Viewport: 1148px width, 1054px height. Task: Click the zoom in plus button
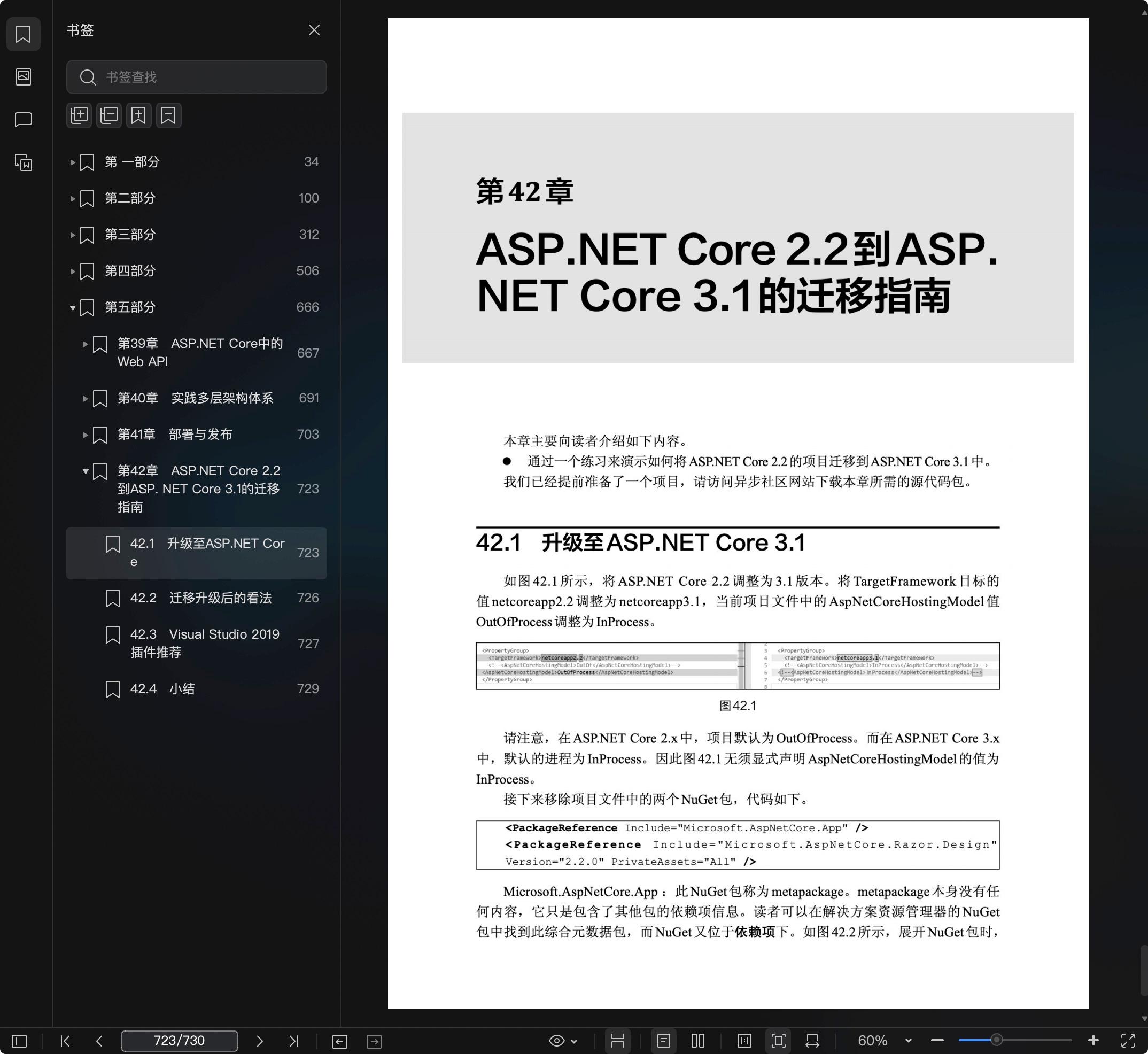click(1093, 1041)
